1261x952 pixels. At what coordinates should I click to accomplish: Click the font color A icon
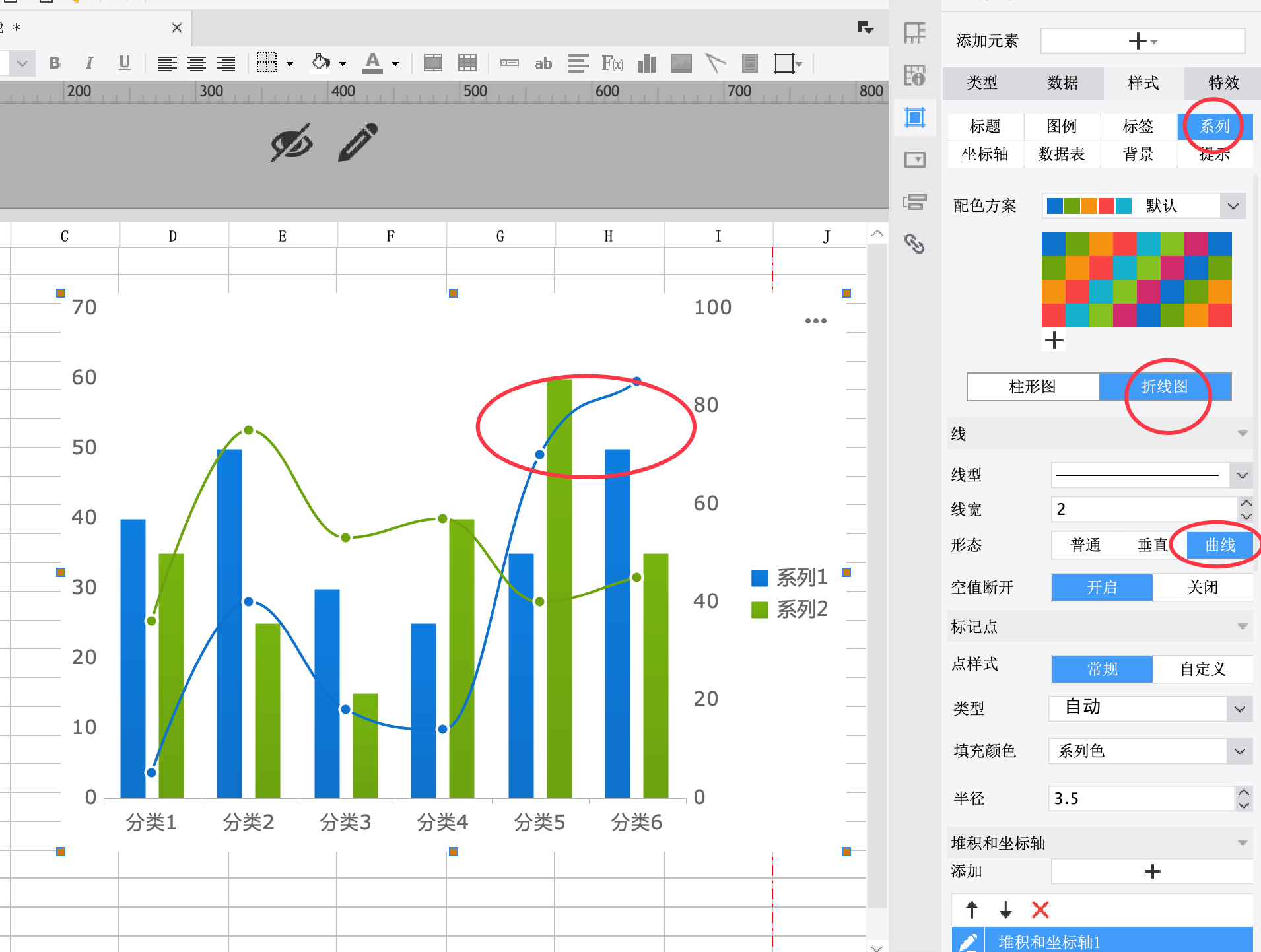(373, 63)
